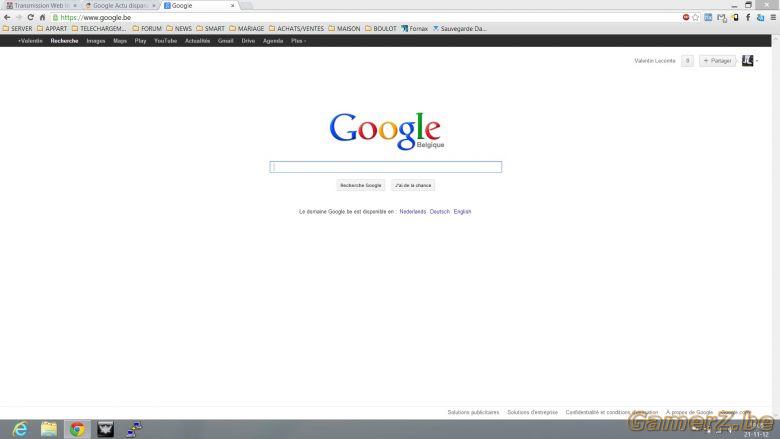Viewport: 780px width, 439px height.
Task: Open Agenda from the Google bar
Action: click(x=273, y=41)
